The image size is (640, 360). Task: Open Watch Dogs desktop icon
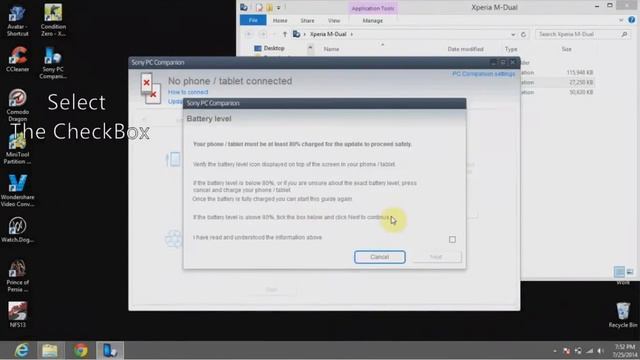pyautogui.click(x=17, y=230)
